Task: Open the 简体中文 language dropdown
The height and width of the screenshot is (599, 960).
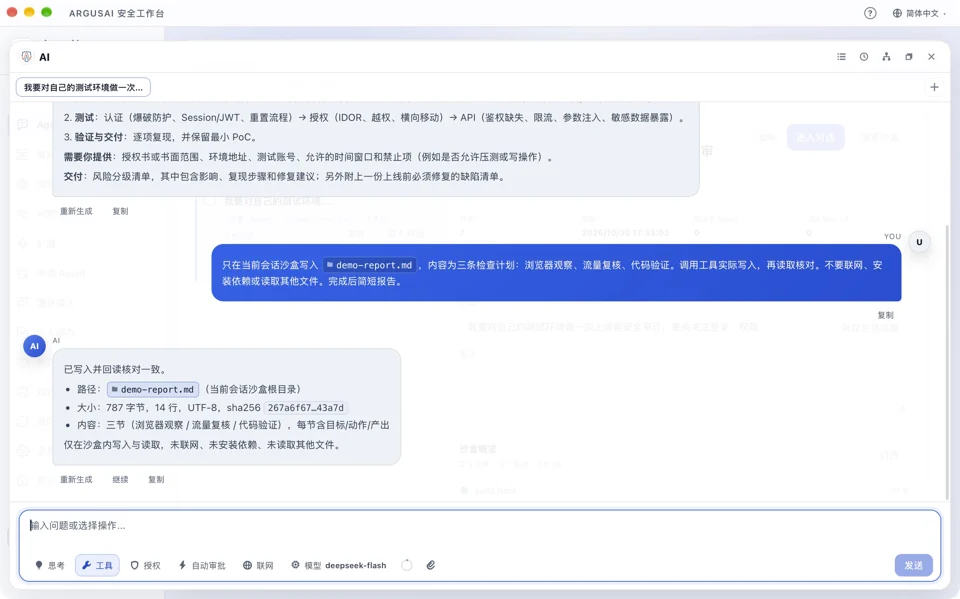Action: pyautogui.click(x=919, y=13)
